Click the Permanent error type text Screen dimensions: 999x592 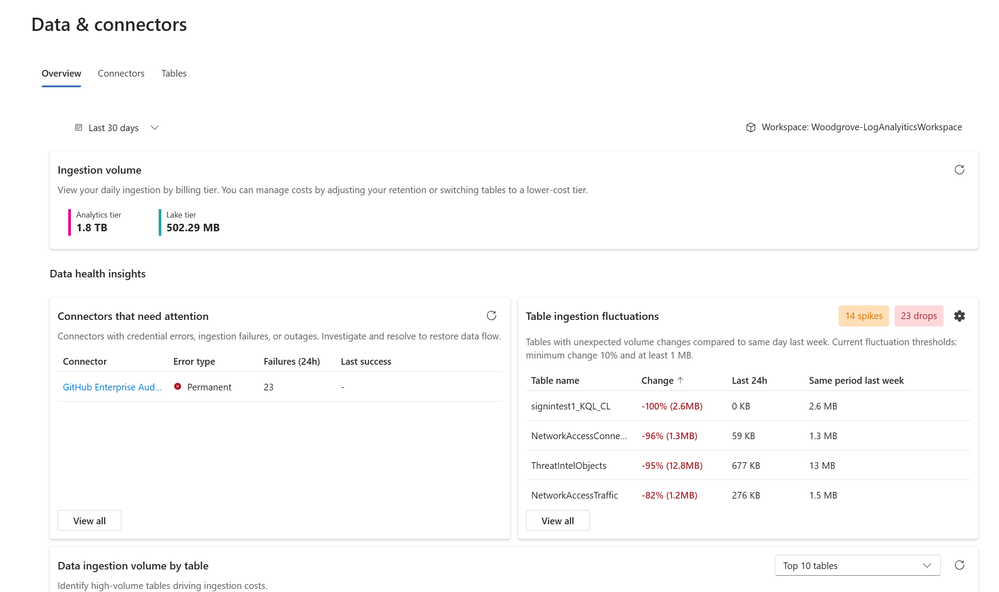pyautogui.click(x=209, y=387)
